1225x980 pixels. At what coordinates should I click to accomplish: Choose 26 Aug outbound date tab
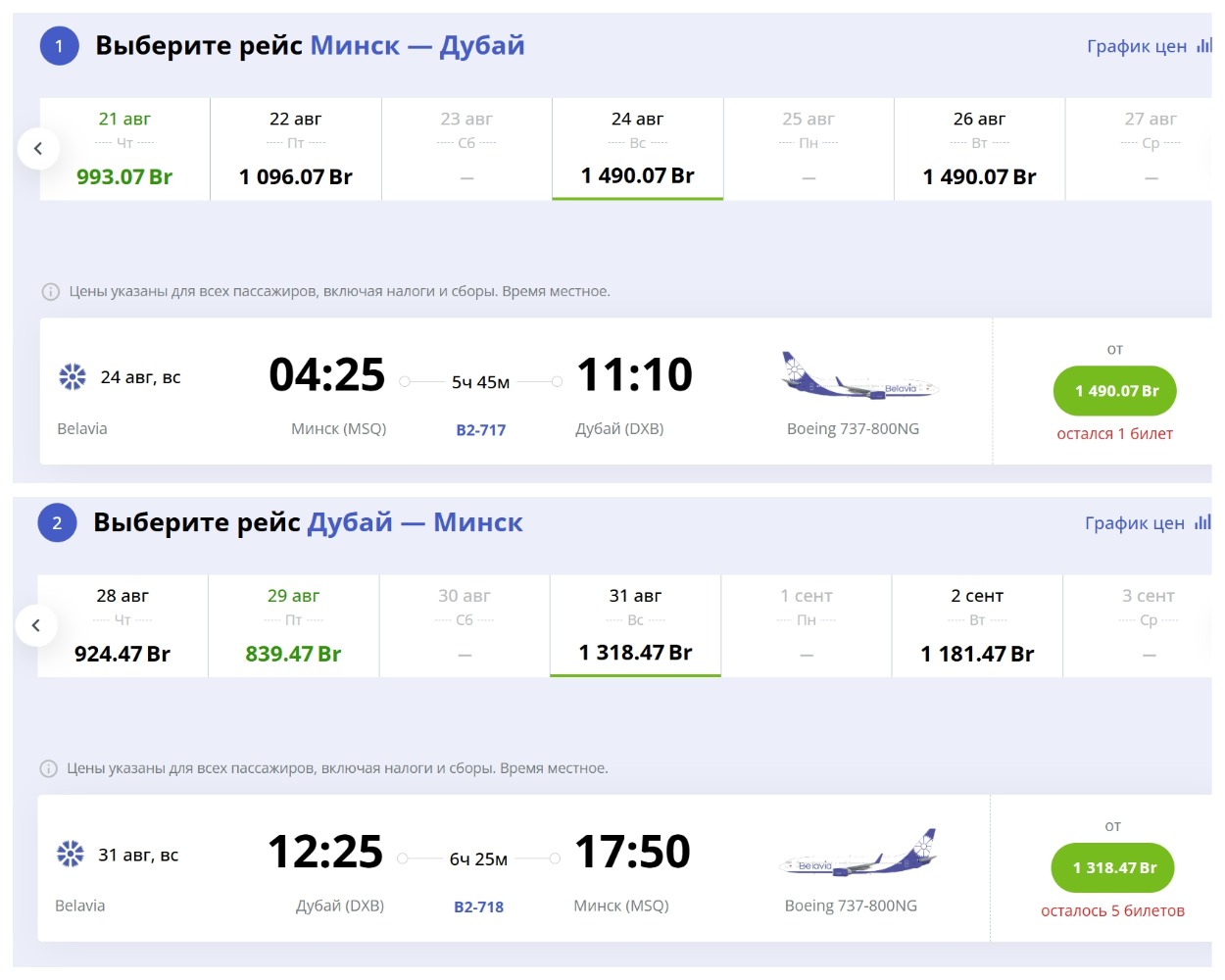coord(979,149)
